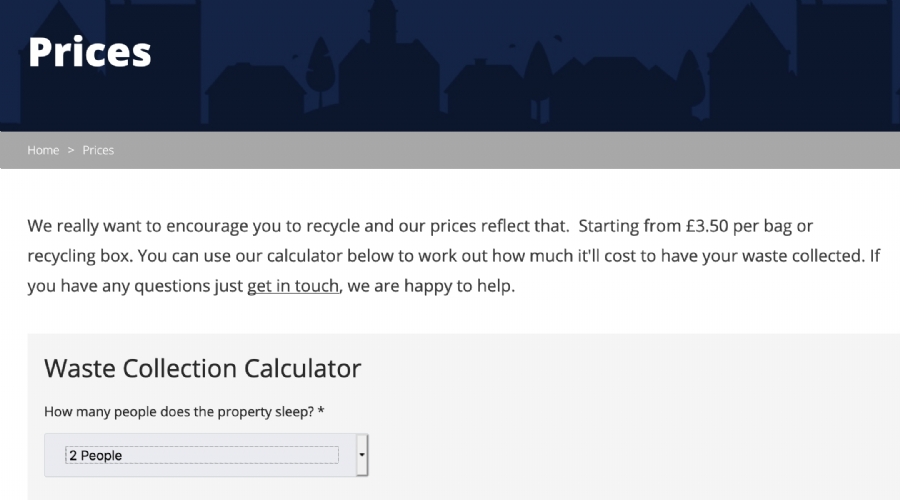Open the people count dropdown showing 2 People
The width and height of the screenshot is (900, 500).
click(206, 455)
